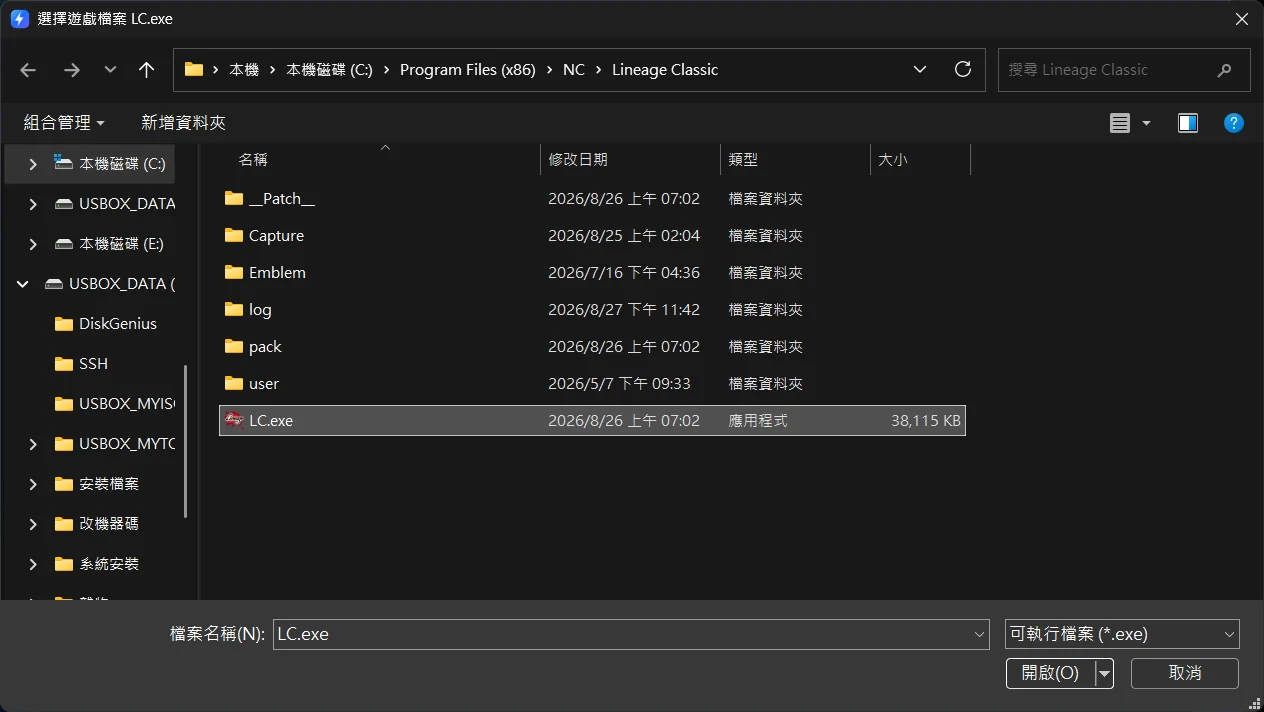The width and height of the screenshot is (1264, 712).
Task: Select Program Files (x86) breadcrumb
Action: pyautogui.click(x=467, y=70)
